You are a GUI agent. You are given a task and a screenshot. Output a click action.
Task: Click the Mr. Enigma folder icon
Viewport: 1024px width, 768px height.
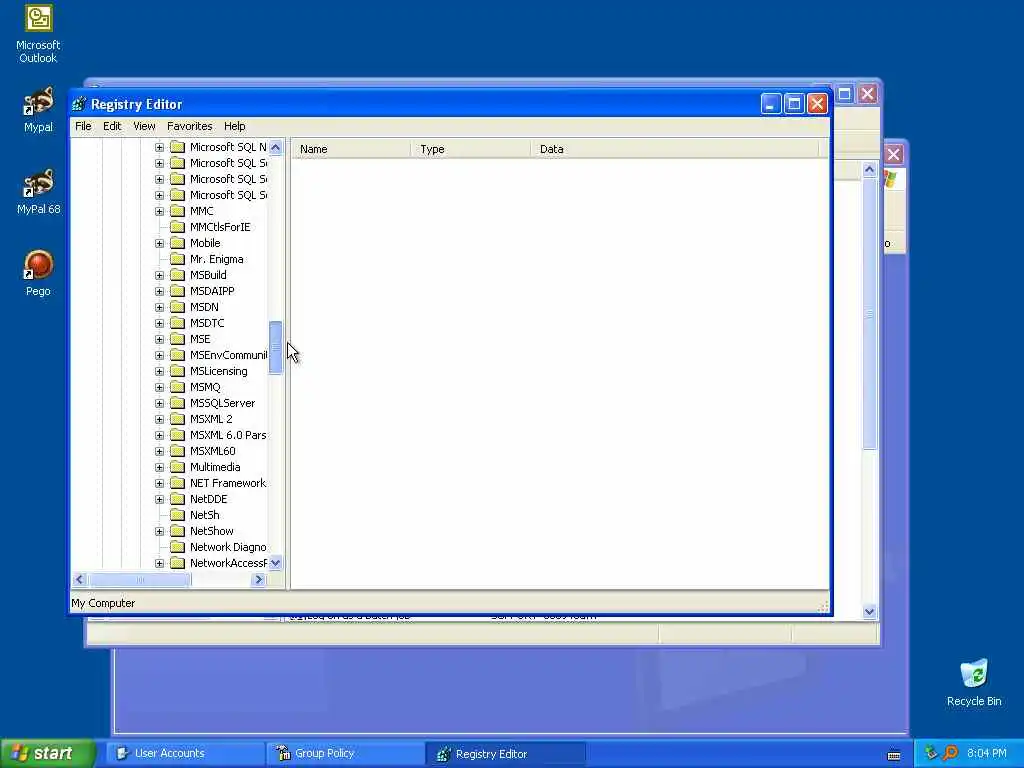tap(177, 259)
